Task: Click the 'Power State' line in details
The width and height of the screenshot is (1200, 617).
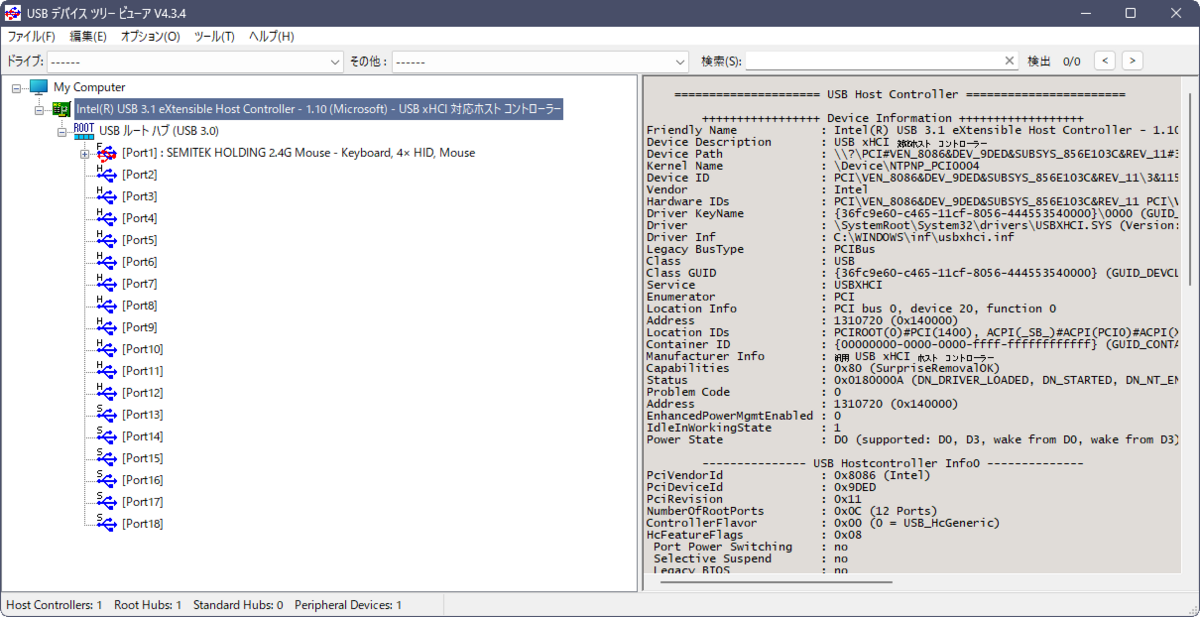Action: click(912, 440)
